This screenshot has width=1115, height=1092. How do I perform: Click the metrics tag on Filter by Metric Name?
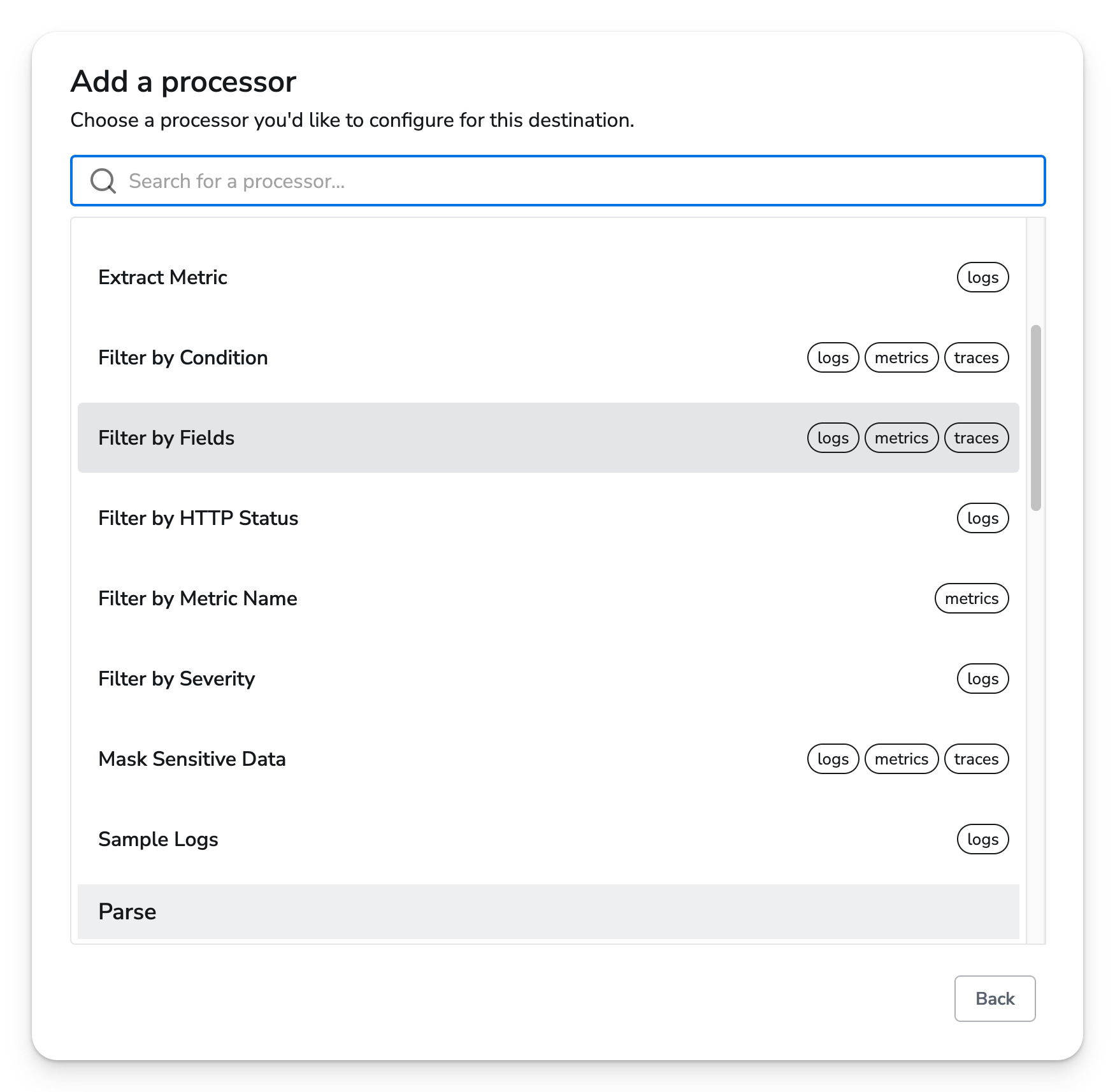[x=972, y=598]
